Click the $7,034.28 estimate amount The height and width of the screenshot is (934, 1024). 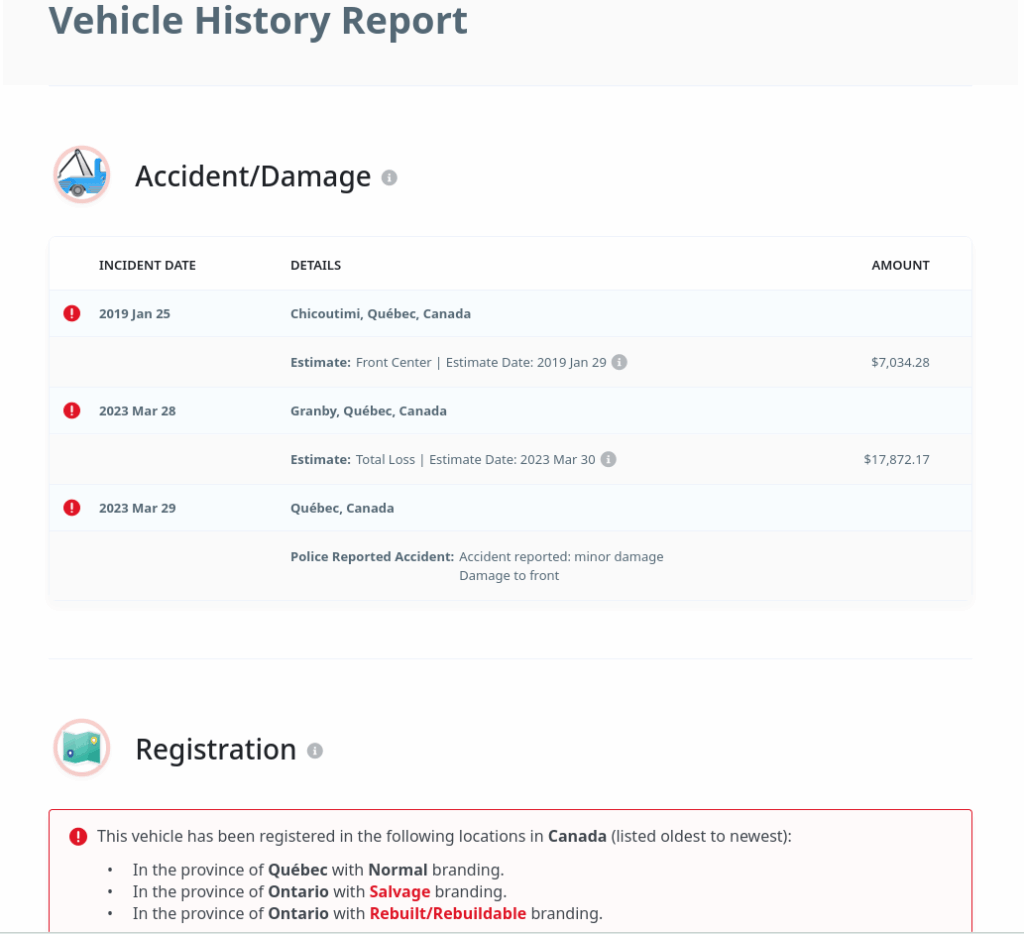pos(900,362)
